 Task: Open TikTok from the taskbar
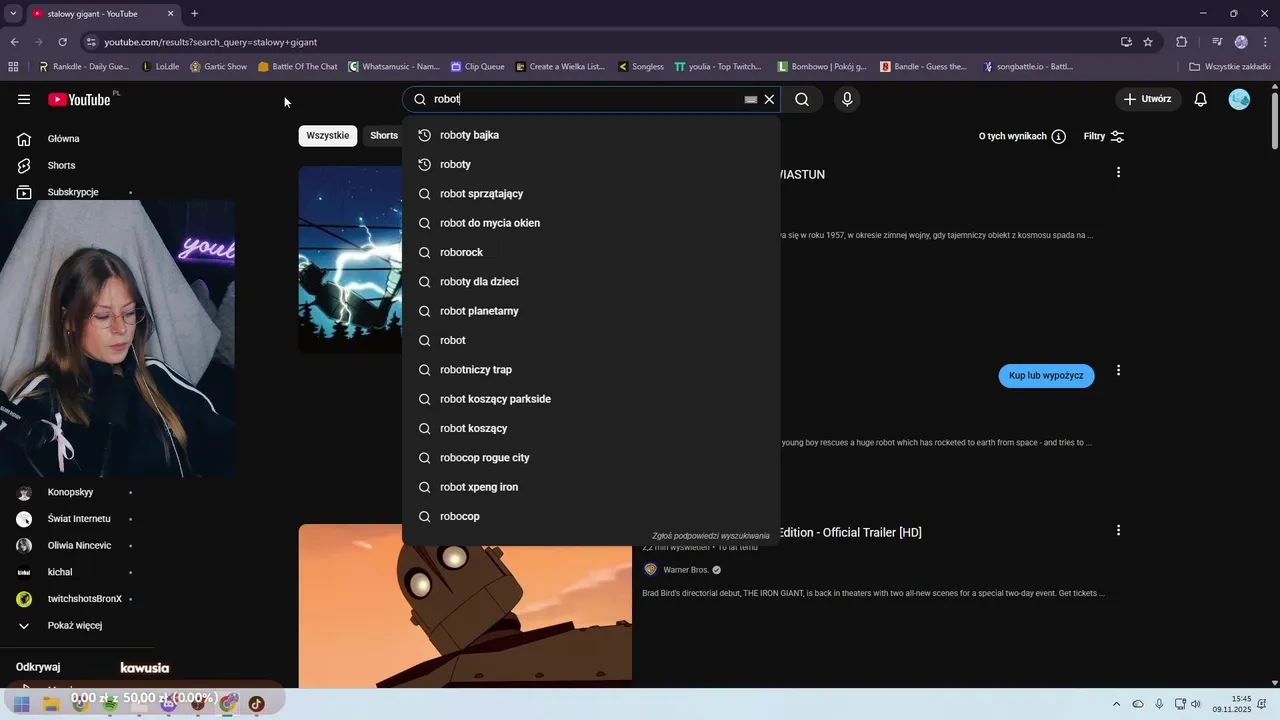pos(256,704)
